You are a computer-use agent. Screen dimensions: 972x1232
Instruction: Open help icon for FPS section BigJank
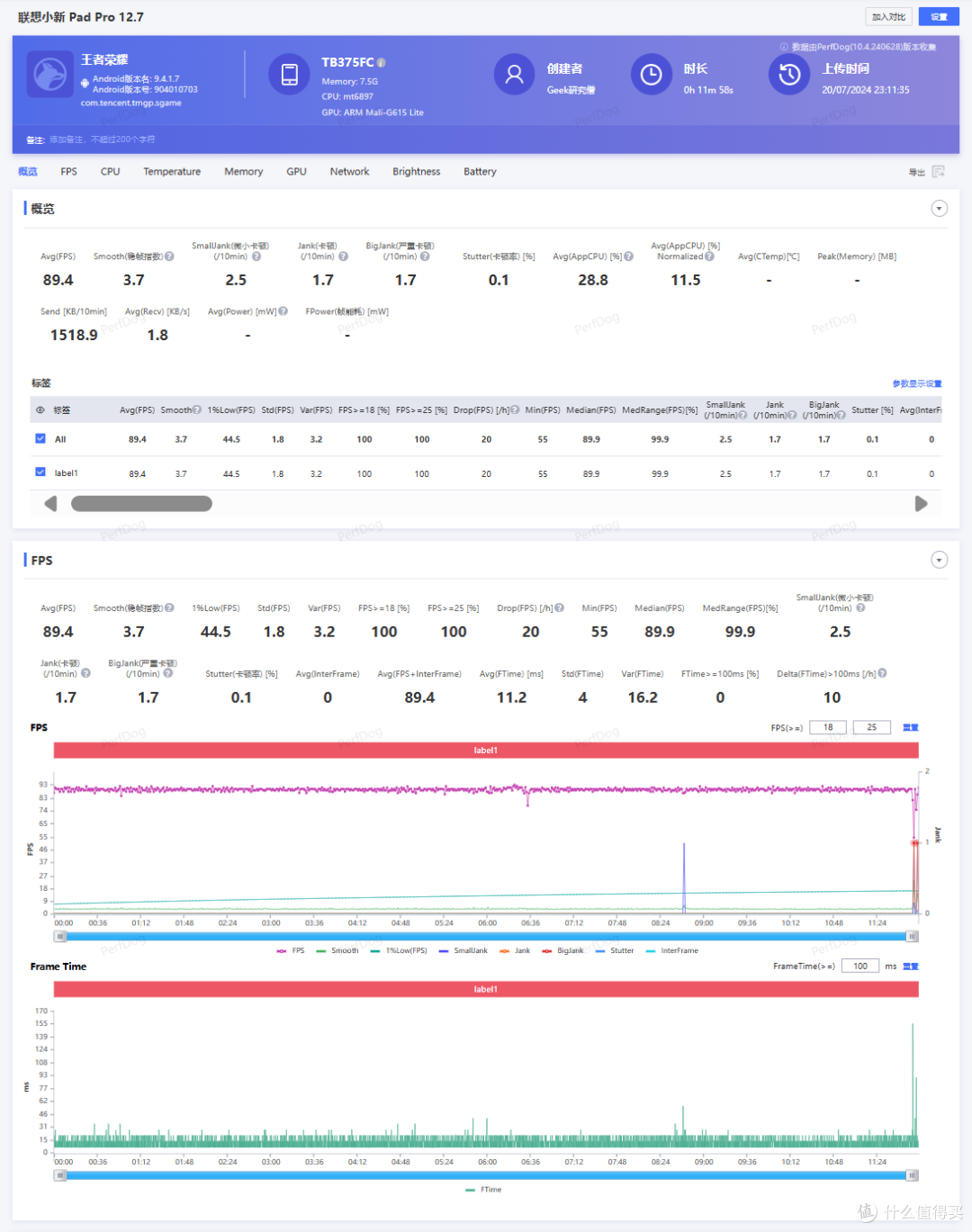tap(168, 673)
